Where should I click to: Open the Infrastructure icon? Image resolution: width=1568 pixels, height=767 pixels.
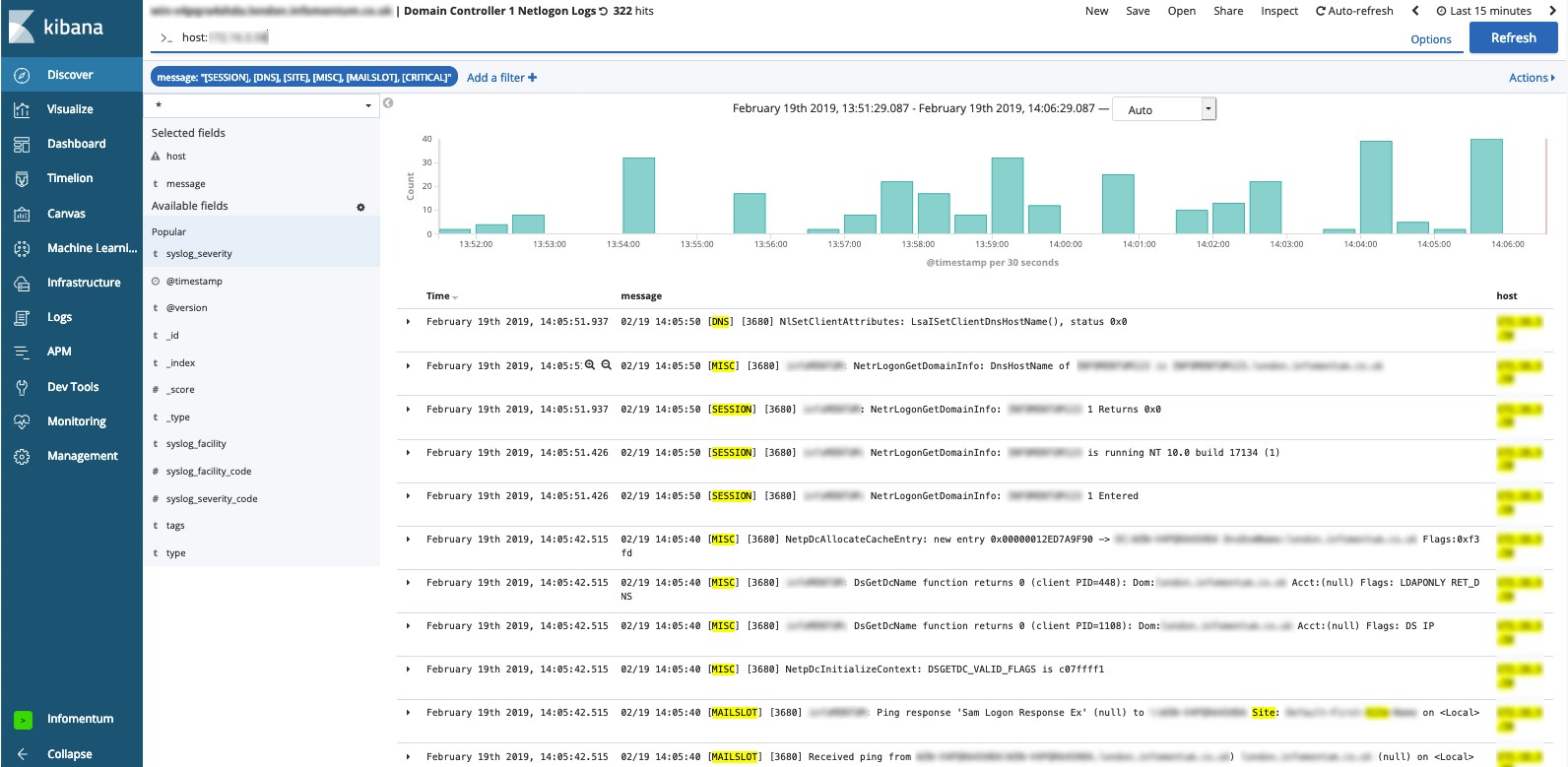coord(22,283)
